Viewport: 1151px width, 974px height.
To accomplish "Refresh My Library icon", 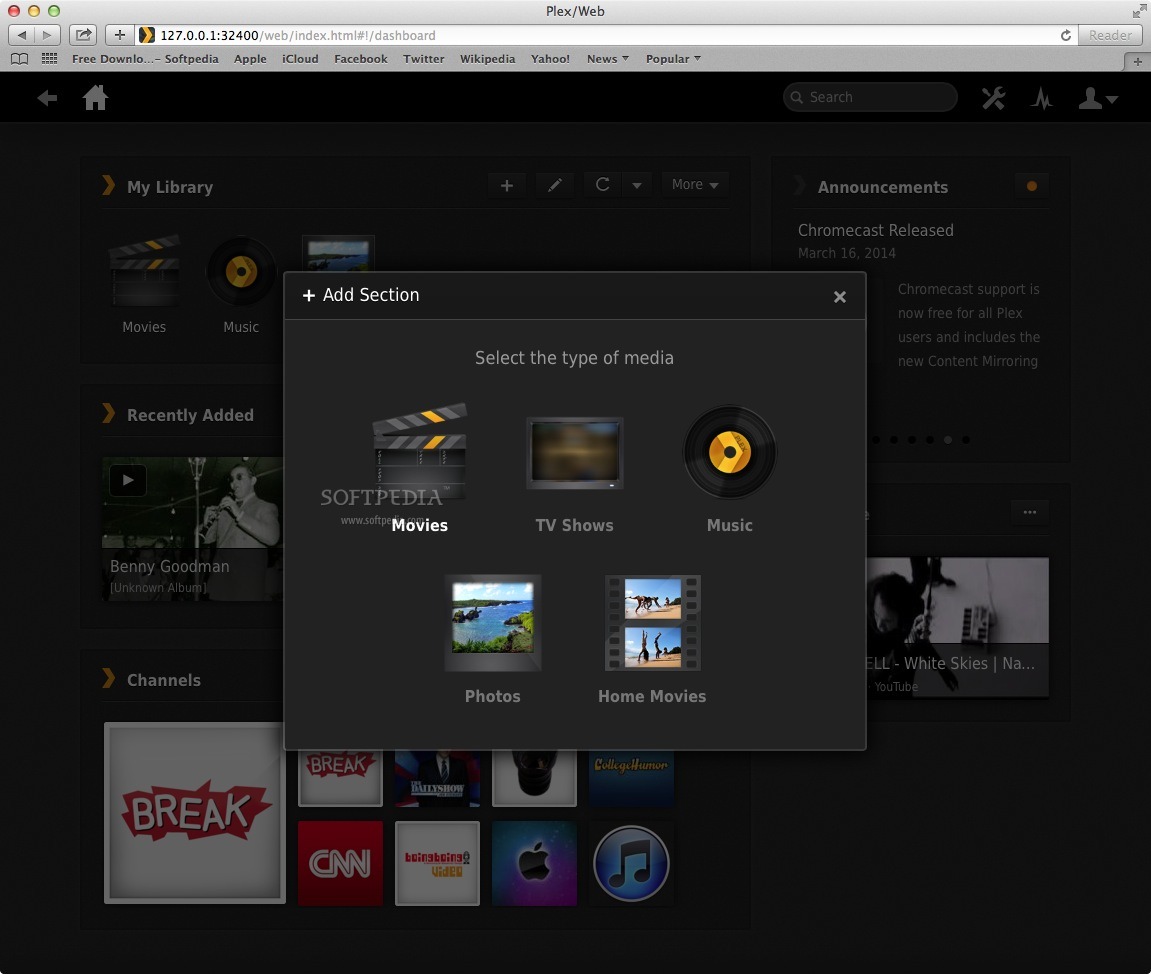I will pyautogui.click(x=603, y=185).
